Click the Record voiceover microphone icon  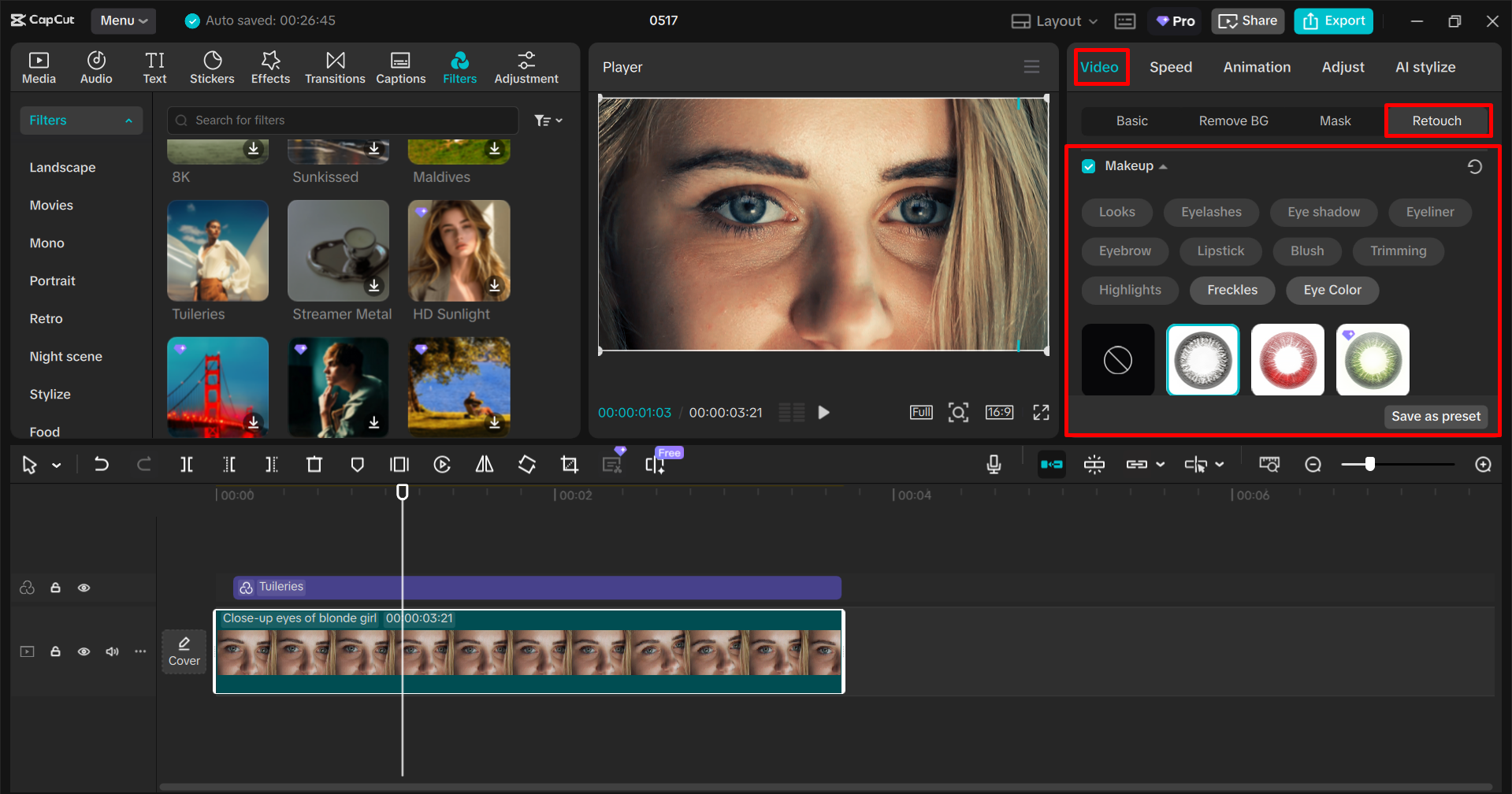click(x=994, y=464)
